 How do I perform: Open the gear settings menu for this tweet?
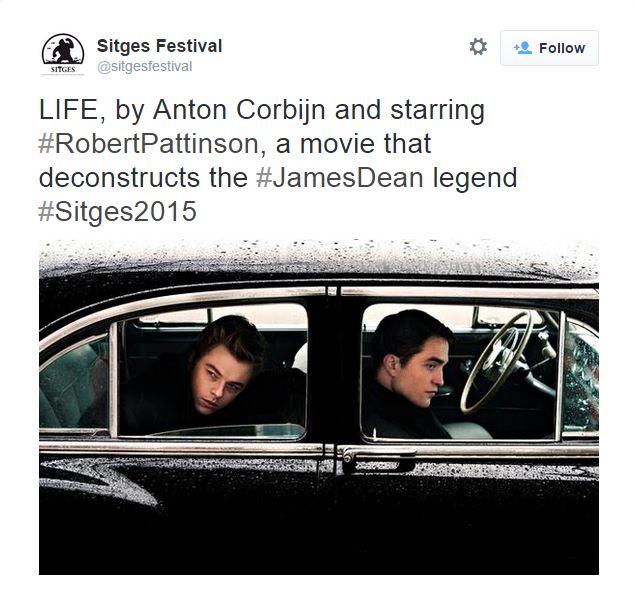[x=478, y=47]
